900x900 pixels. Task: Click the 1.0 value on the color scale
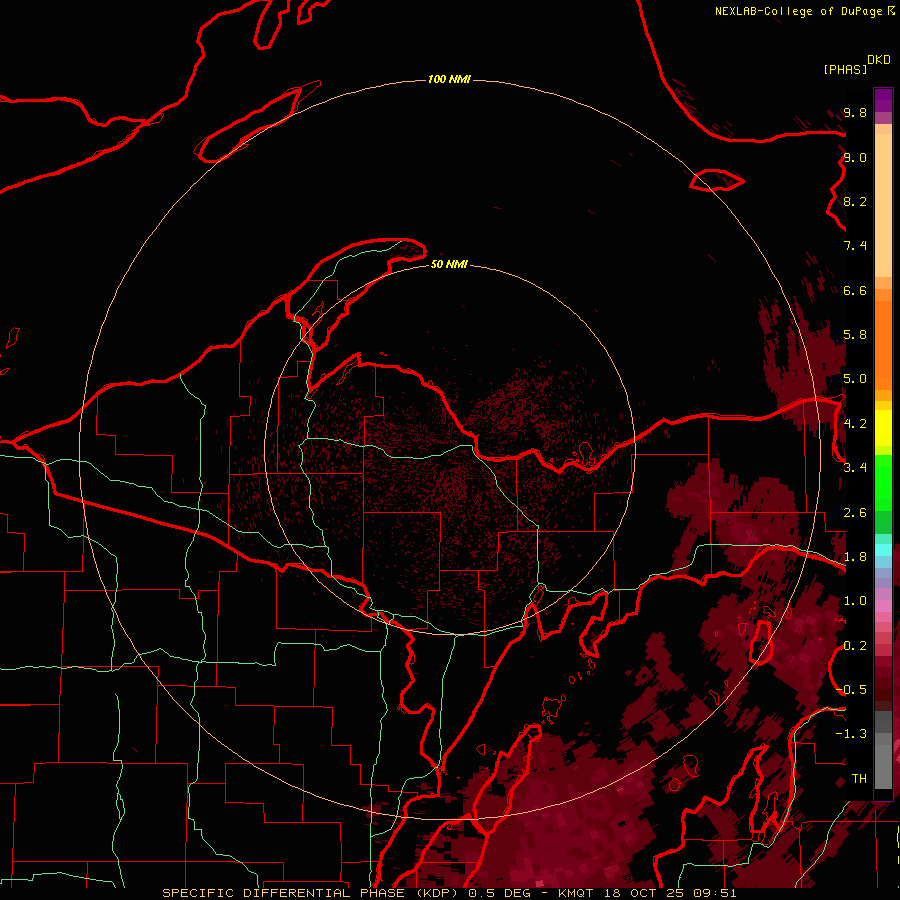click(x=855, y=601)
